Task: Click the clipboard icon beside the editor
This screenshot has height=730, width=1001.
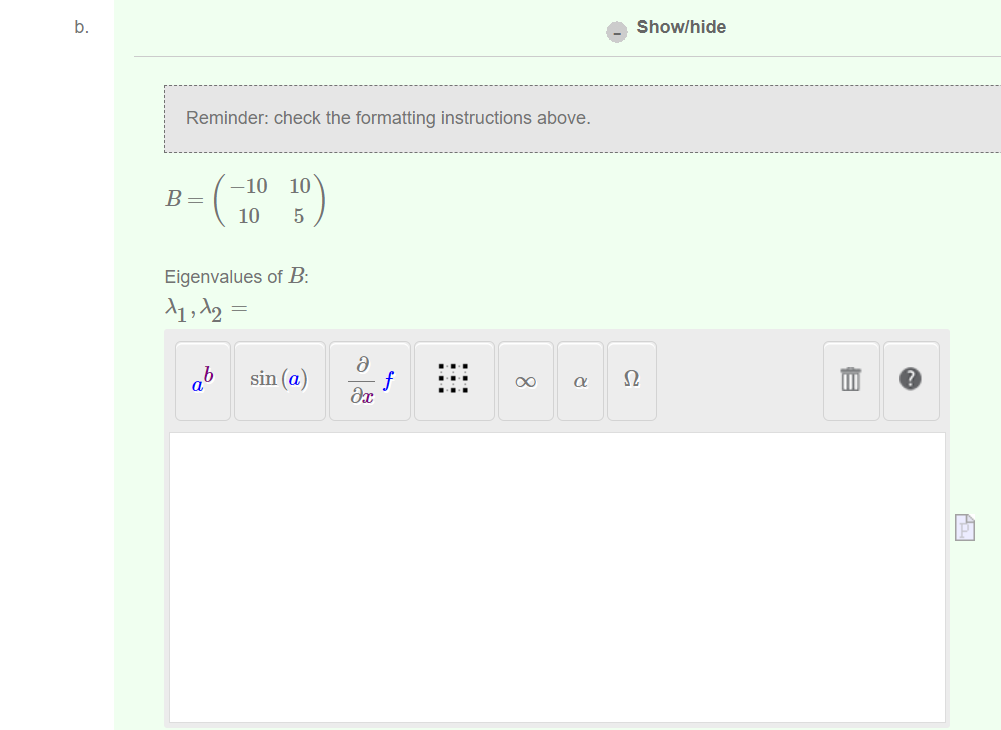Action: coord(963,527)
